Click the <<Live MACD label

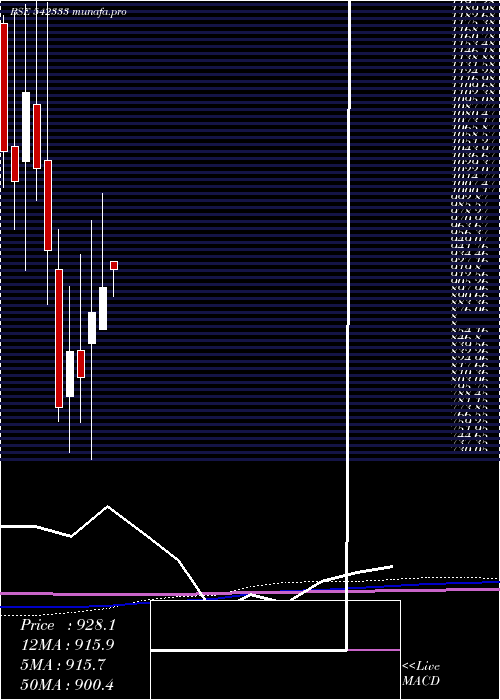point(421,673)
